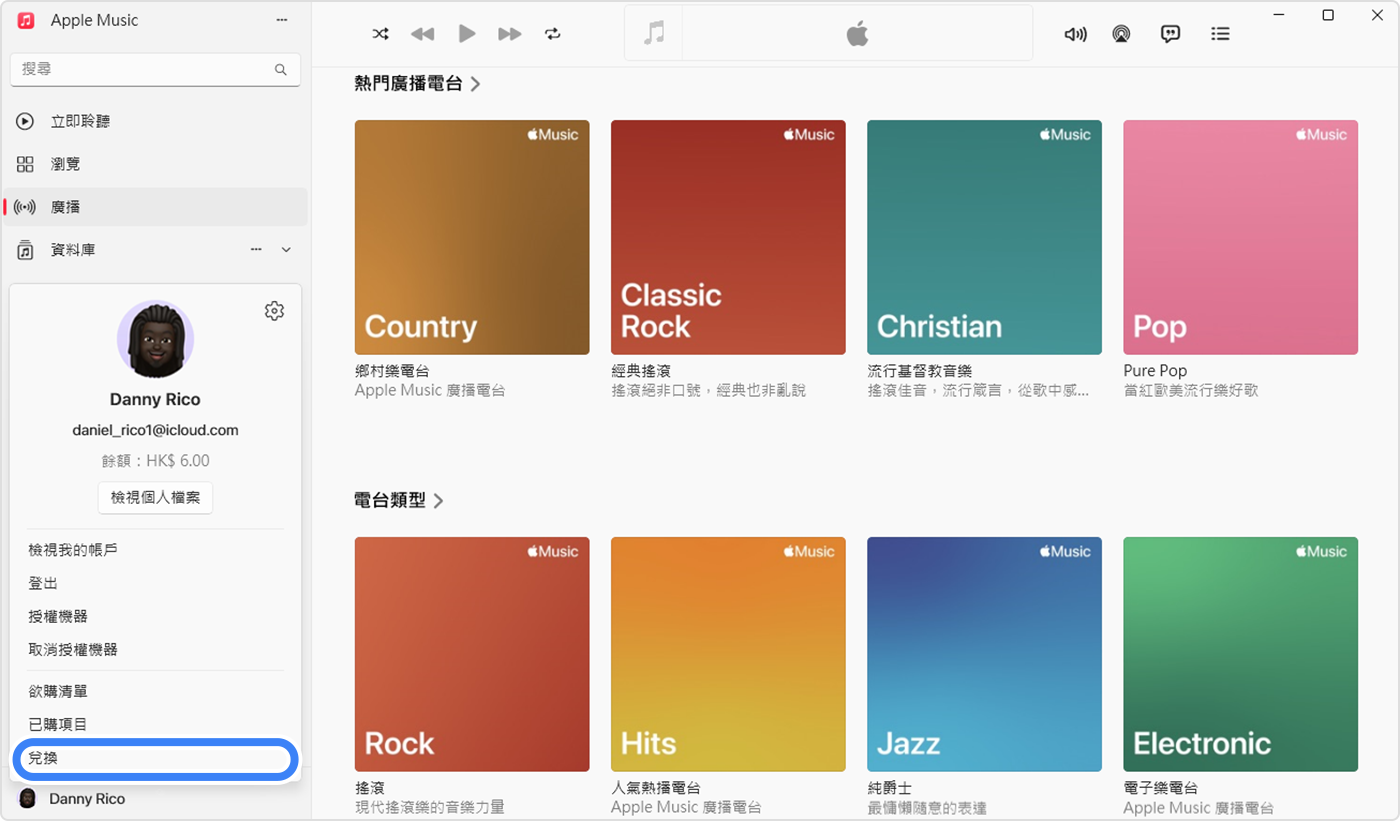Screen dimensions: 1400x822
Task: Click the balance 餘額：HK$ 6.00
Action: (x=155, y=461)
